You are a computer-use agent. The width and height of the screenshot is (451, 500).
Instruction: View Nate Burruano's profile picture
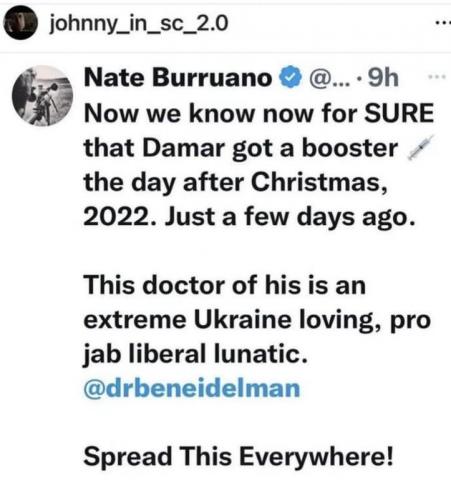pyautogui.click(x=42, y=96)
